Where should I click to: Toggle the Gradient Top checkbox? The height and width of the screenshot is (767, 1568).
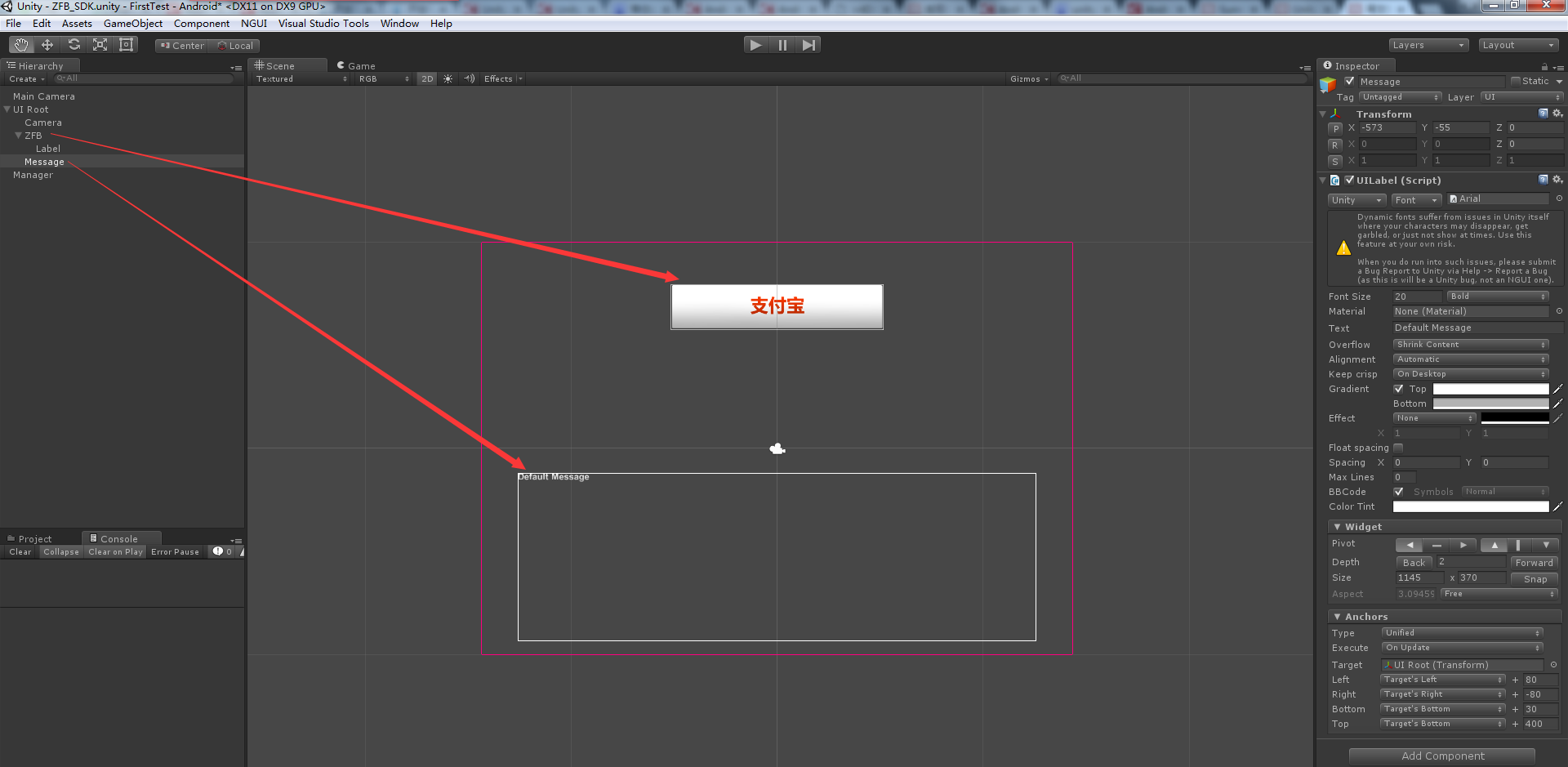1398,389
